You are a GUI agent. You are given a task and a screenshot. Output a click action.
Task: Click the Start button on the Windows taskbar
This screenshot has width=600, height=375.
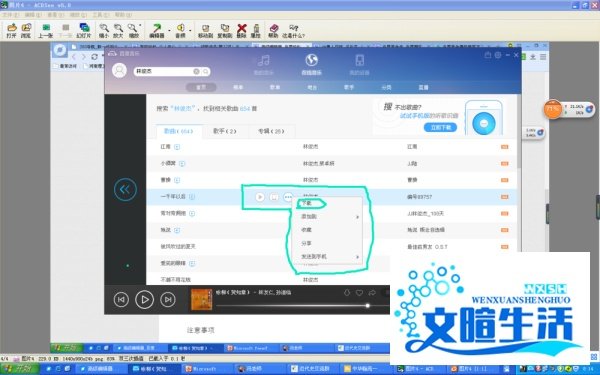click(x=20, y=369)
